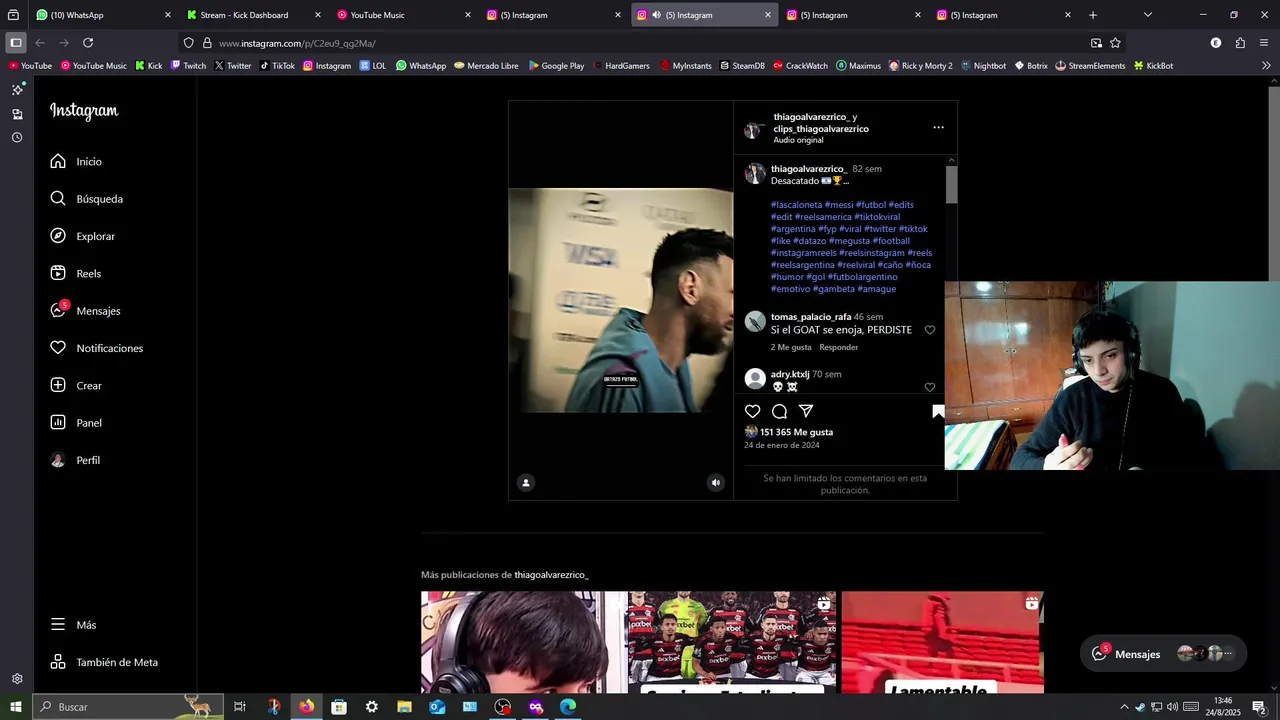
Task: Share the post via paper plane icon
Action: coord(806,411)
